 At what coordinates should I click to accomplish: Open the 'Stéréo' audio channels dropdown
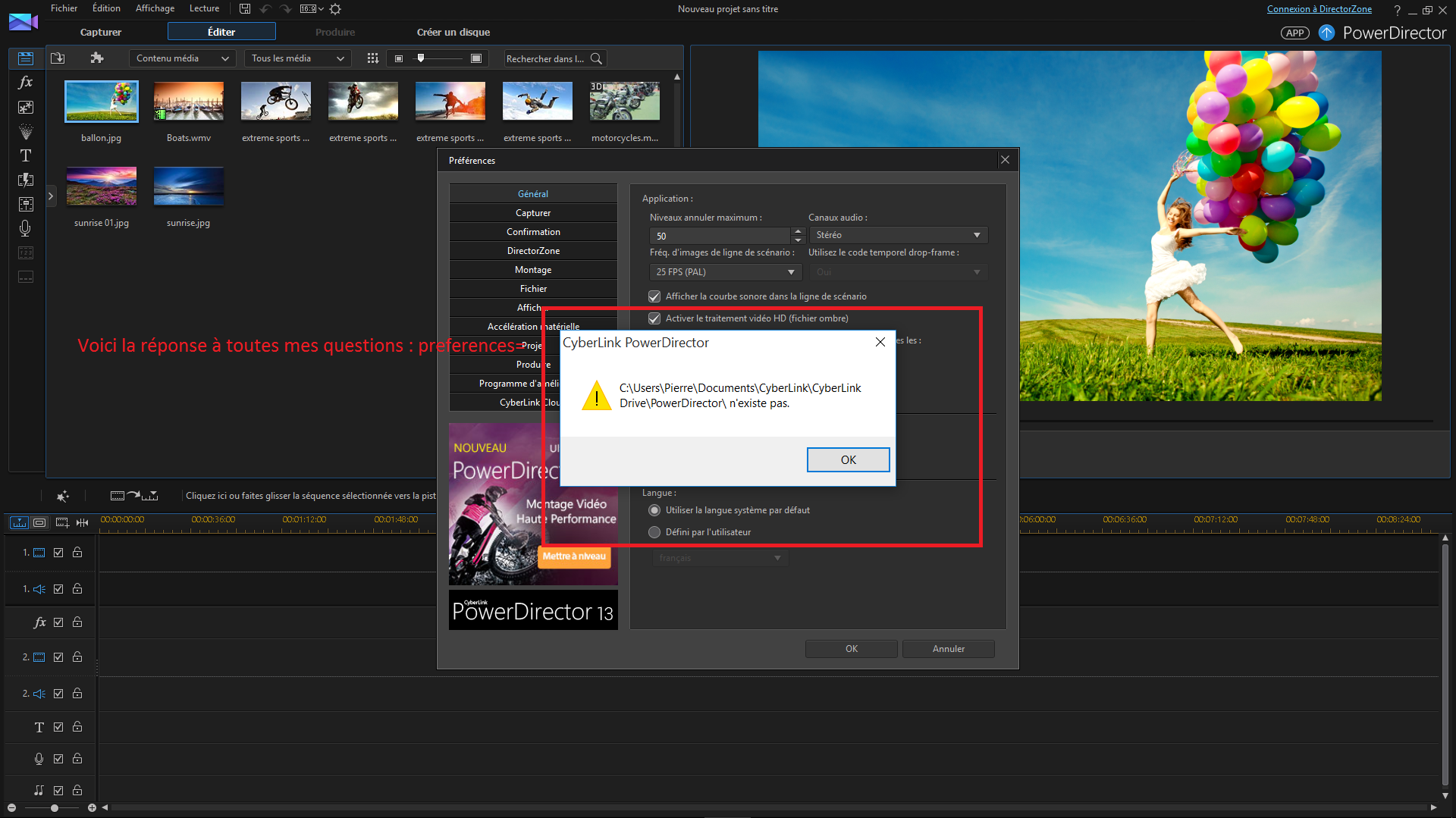pyautogui.click(x=899, y=235)
